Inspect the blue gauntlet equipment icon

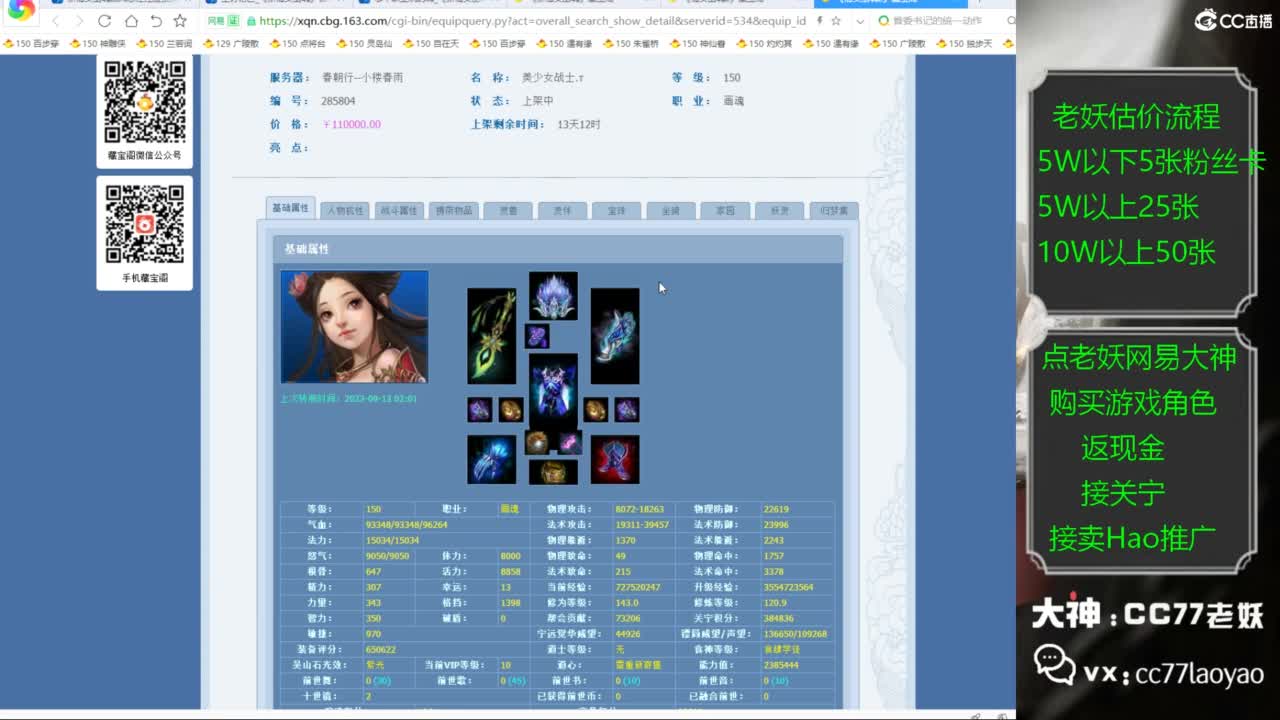click(x=491, y=459)
